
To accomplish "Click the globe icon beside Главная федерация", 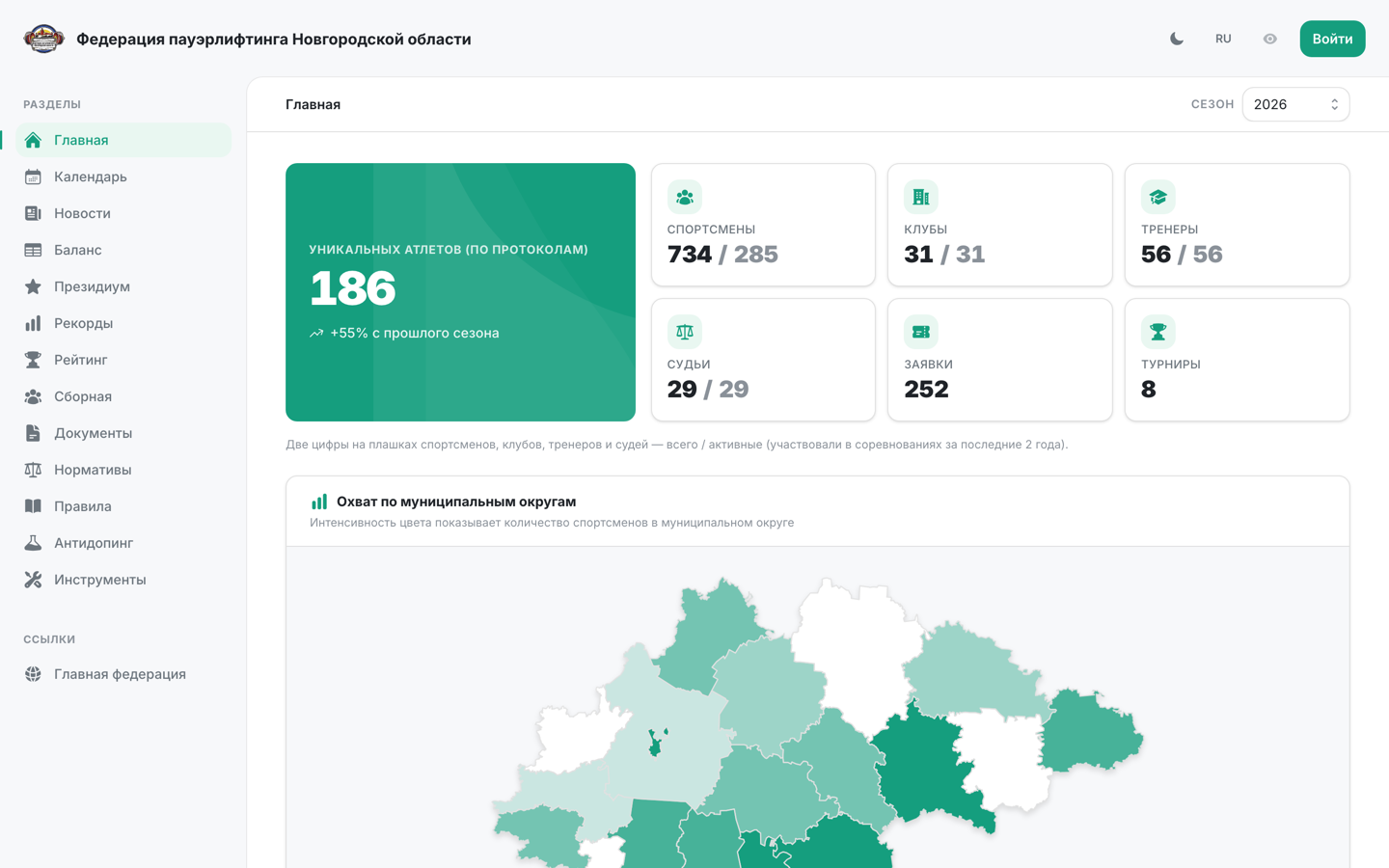I will click(x=33, y=674).
